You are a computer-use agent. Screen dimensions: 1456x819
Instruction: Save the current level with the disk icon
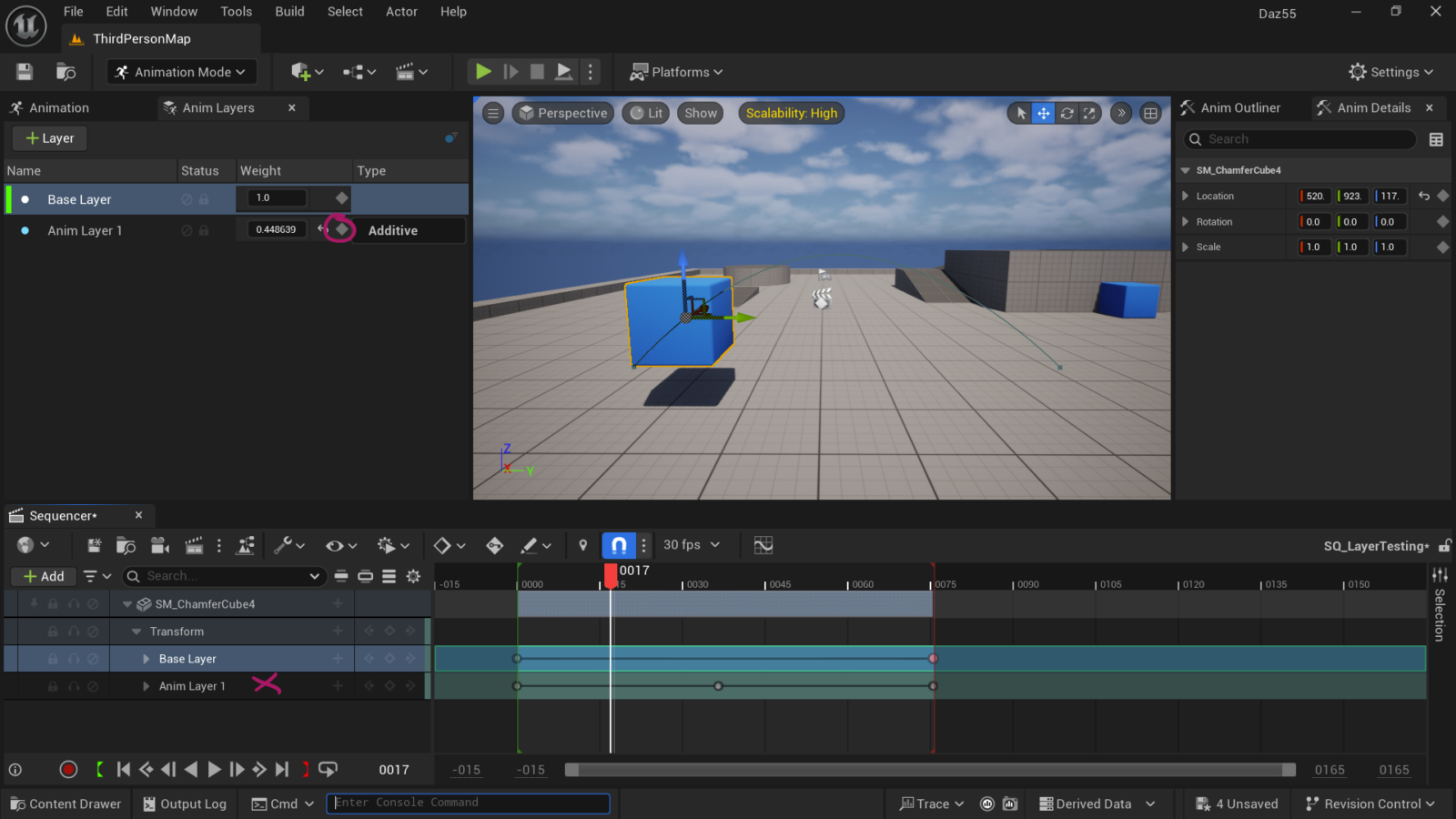pos(25,72)
